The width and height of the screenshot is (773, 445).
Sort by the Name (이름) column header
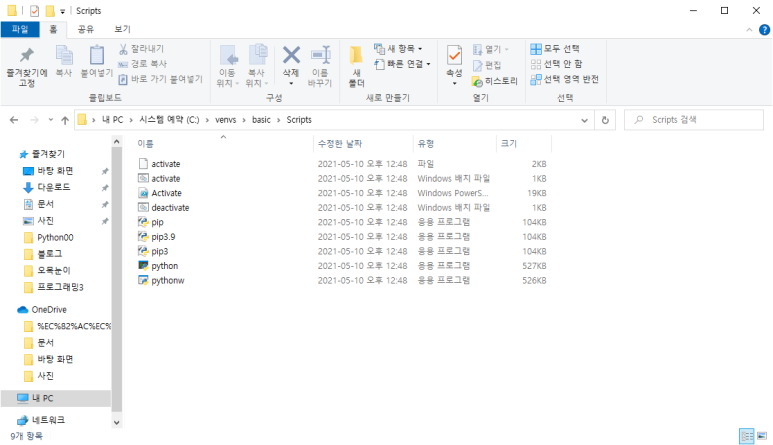pos(224,143)
